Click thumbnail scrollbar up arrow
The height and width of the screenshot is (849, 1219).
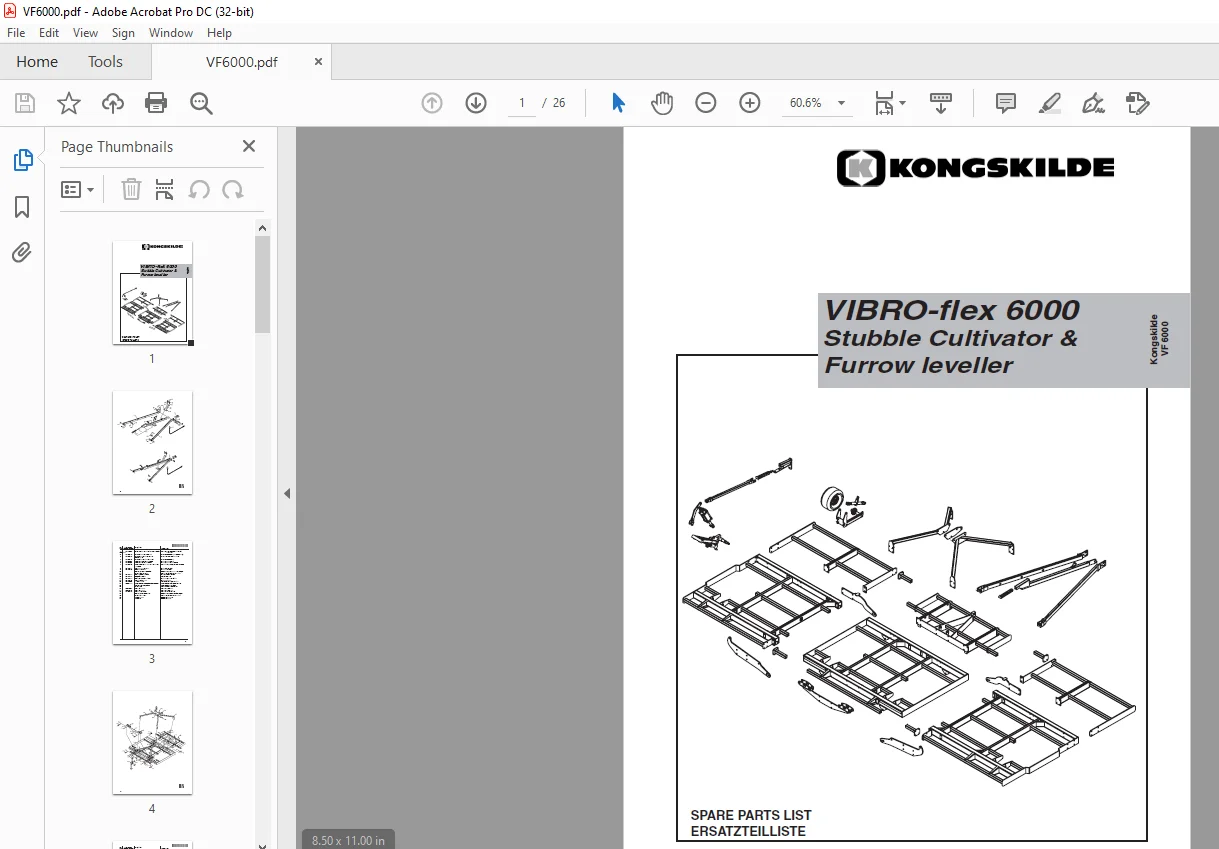263,228
